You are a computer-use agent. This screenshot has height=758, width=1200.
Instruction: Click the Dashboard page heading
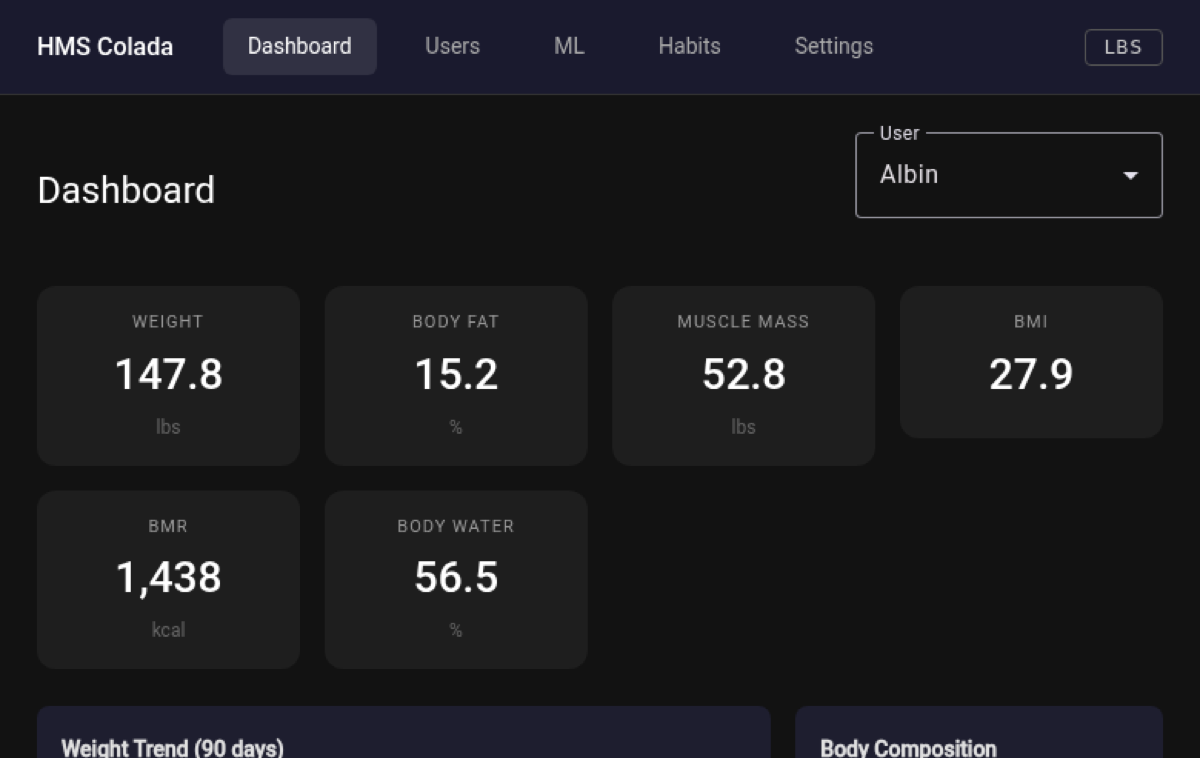[x=126, y=190]
